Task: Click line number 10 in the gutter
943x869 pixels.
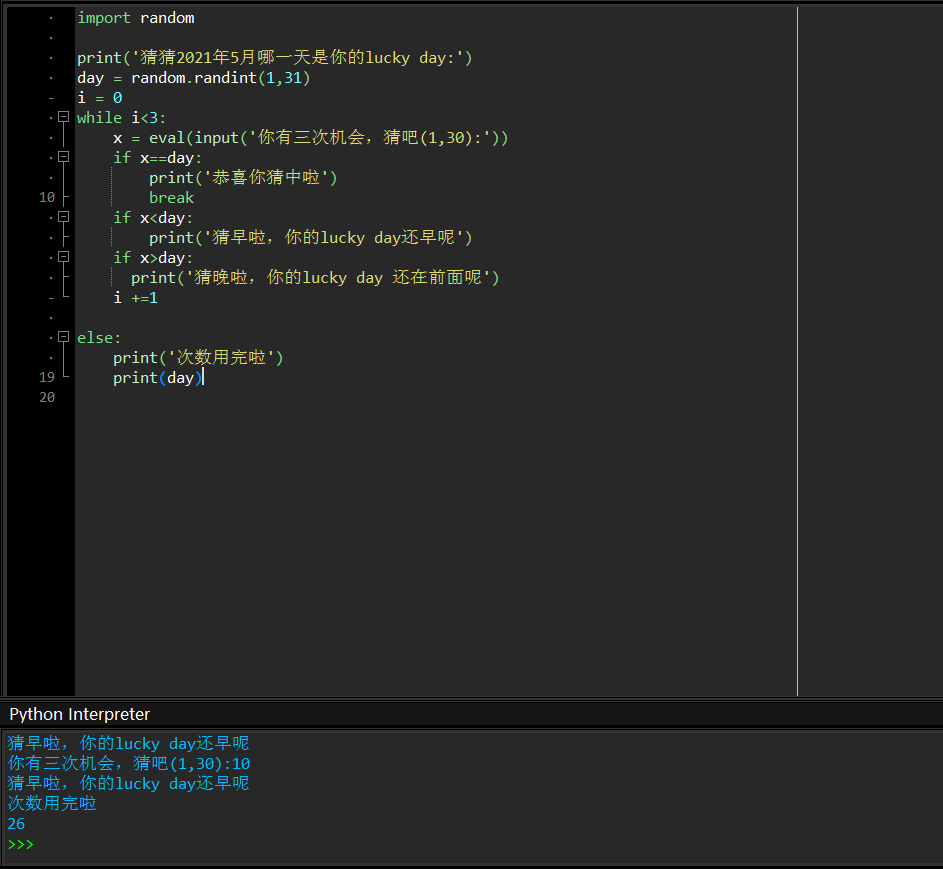Action: tap(47, 197)
